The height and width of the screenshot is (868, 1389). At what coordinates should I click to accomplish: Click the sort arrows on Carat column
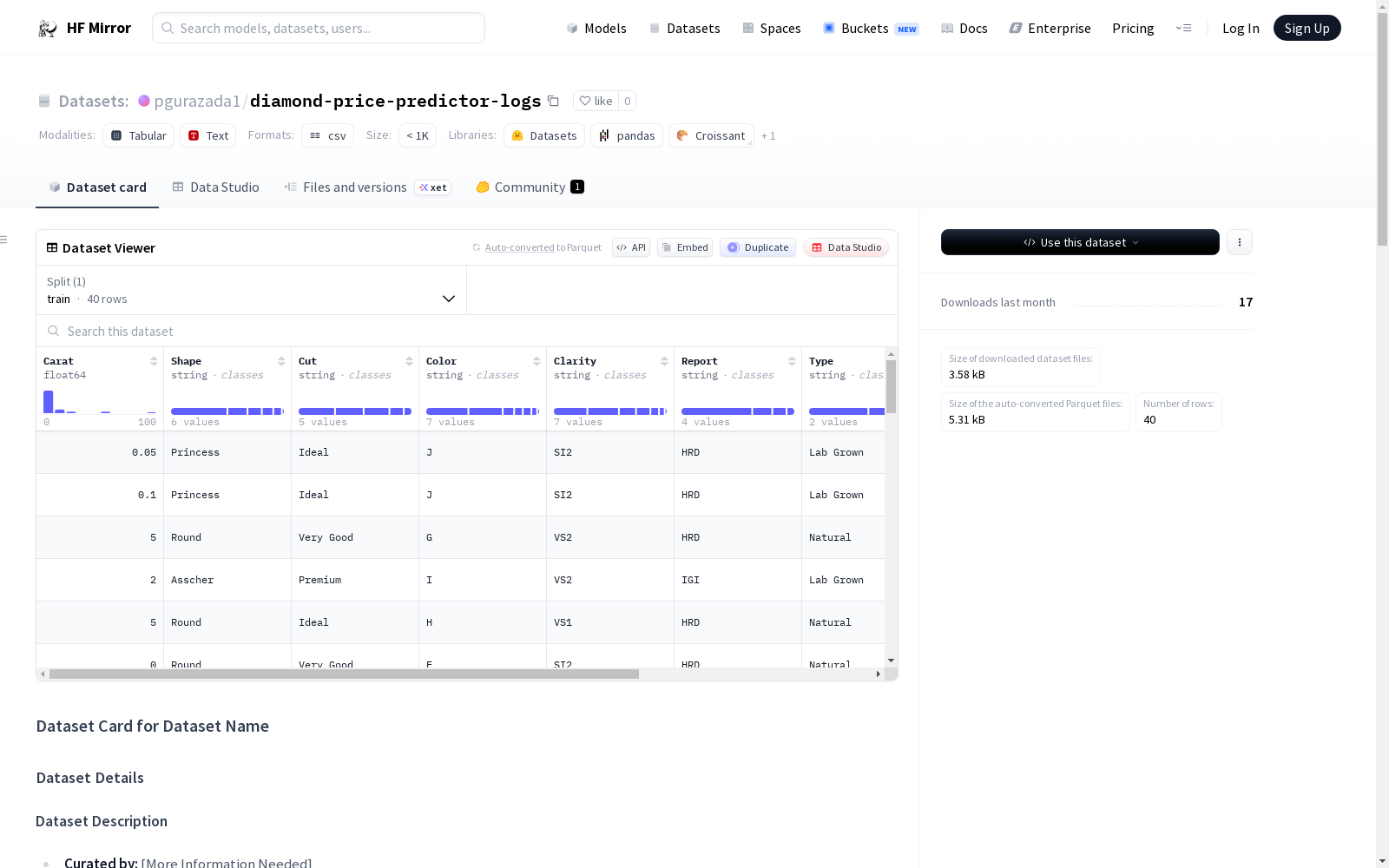pyautogui.click(x=154, y=361)
